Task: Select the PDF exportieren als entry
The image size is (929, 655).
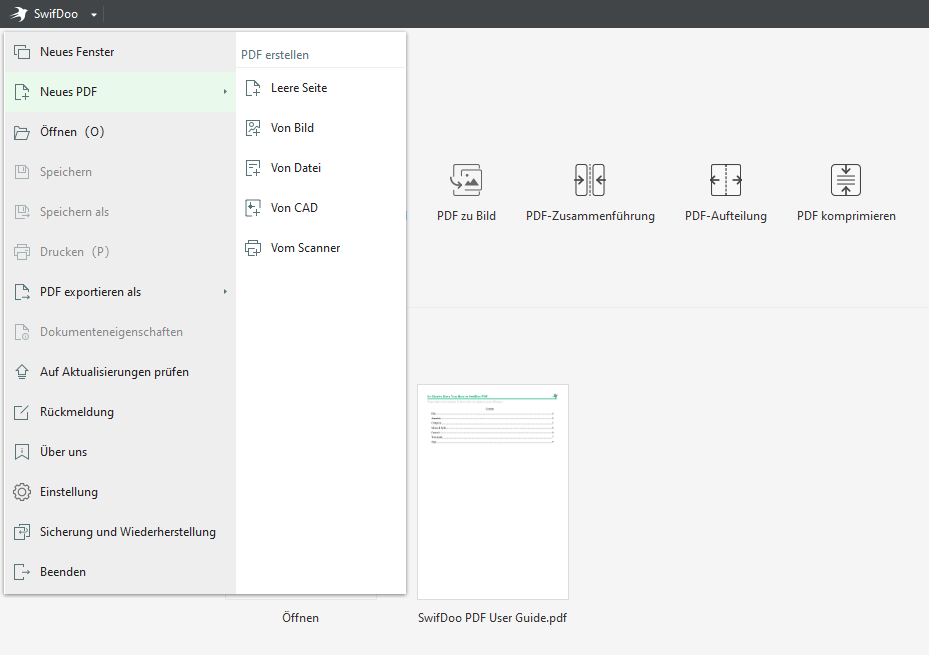Action: [120, 292]
